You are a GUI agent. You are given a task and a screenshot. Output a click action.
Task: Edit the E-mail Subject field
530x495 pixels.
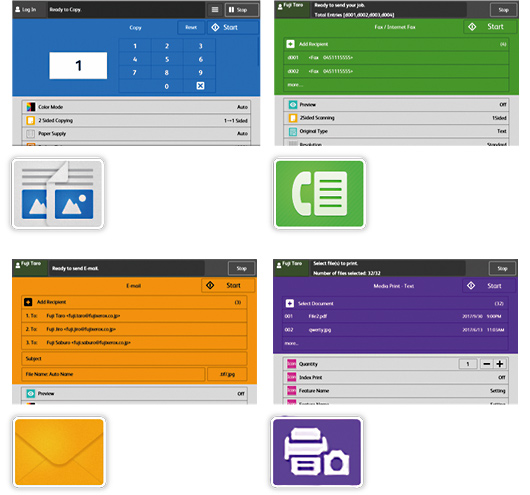[134, 358]
